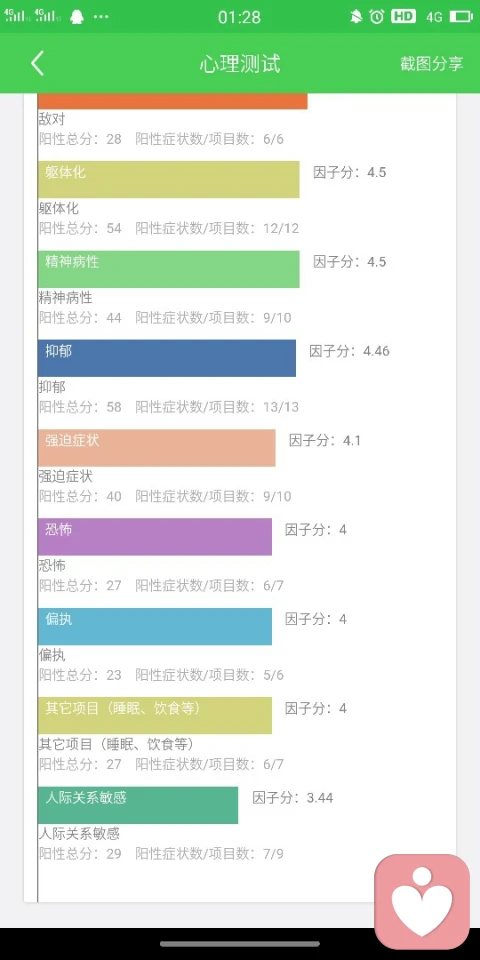Select the 偏执 cyan bar
480x960 pixels.
click(155, 626)
